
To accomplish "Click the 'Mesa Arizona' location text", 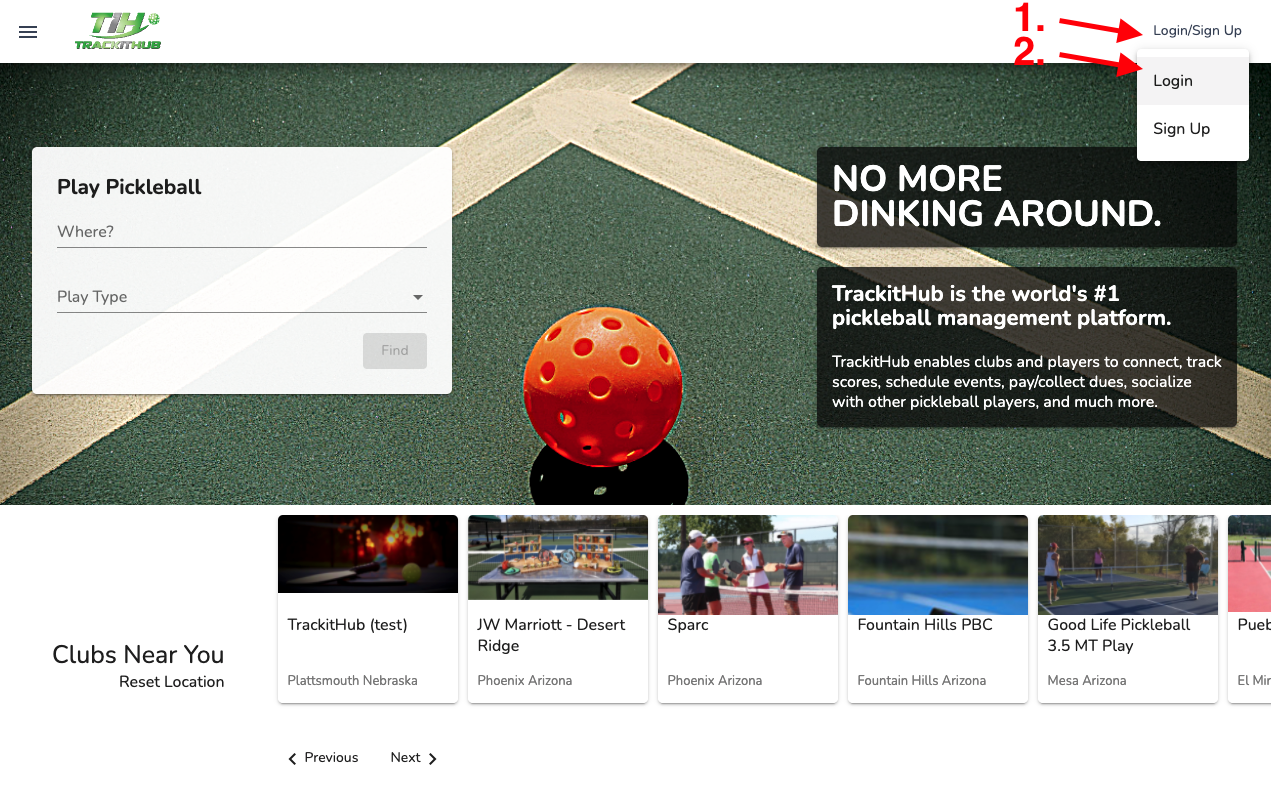I will click(x=1087, y=681).
